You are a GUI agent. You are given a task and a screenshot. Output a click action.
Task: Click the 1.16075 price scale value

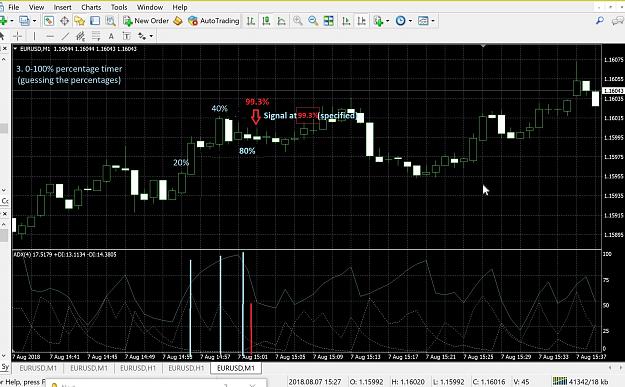(613, 60)
